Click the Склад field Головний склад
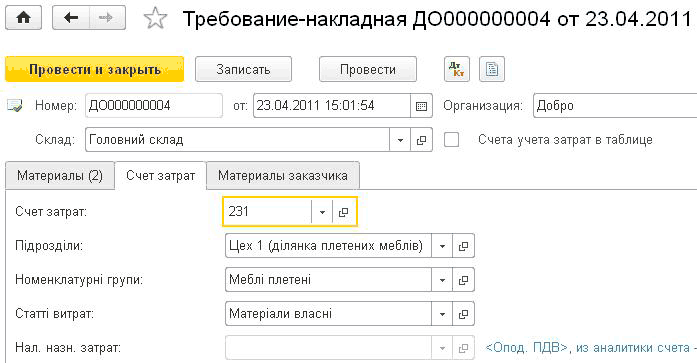 pos(237,140)
